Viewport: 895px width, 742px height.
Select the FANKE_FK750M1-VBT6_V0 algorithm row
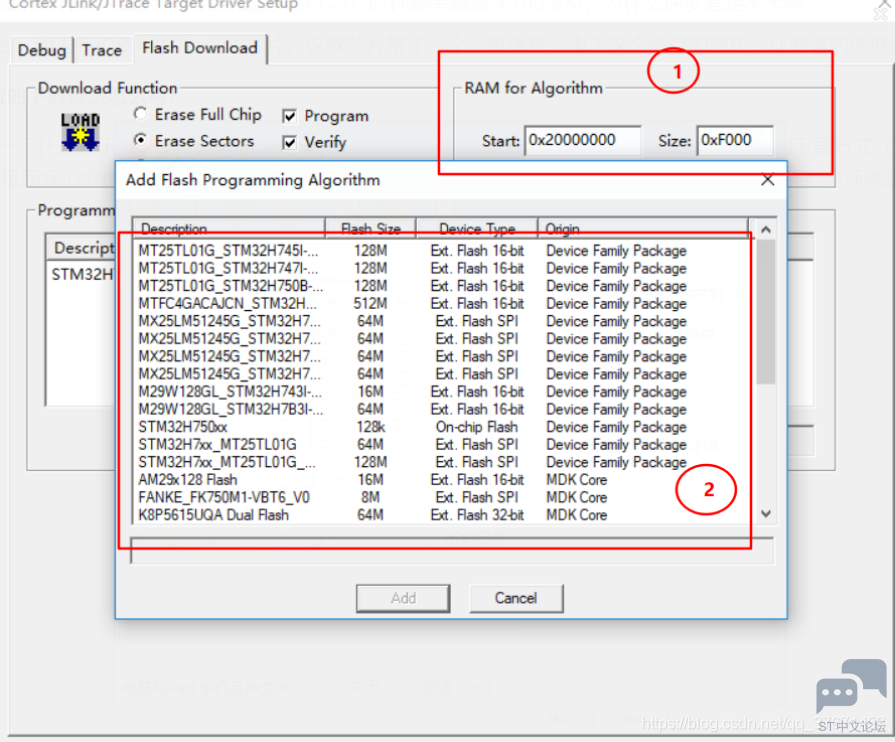click(442, 498)
